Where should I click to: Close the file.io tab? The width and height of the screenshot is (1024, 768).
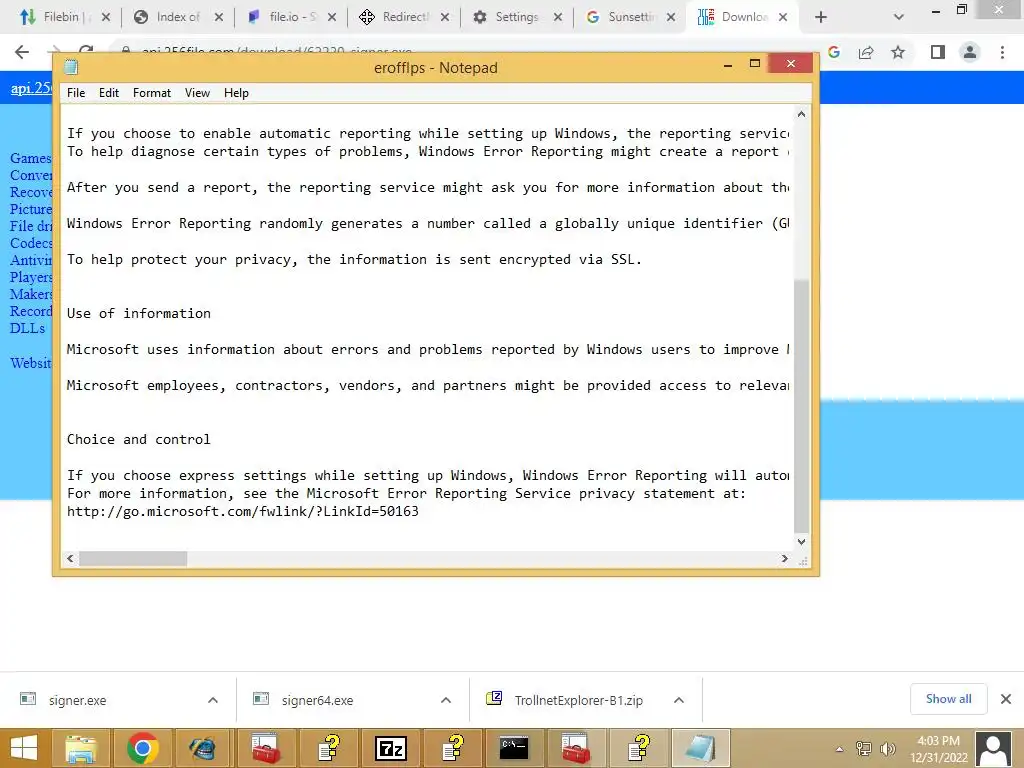tap(332, 17)
